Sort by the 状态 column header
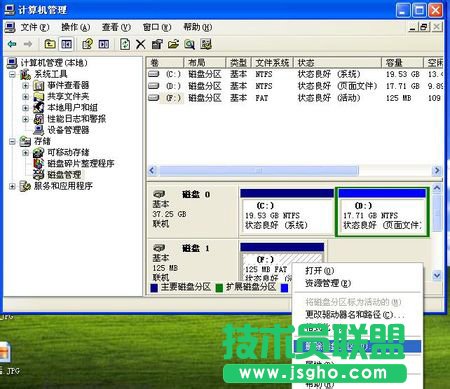Screen dimensions: 450x389 coord(337,62)
